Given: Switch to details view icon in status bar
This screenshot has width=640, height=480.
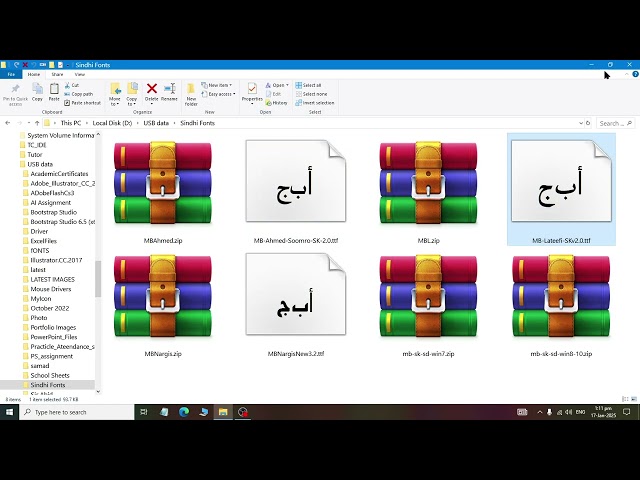Looking at the screenshot, I should pos(625,399).
